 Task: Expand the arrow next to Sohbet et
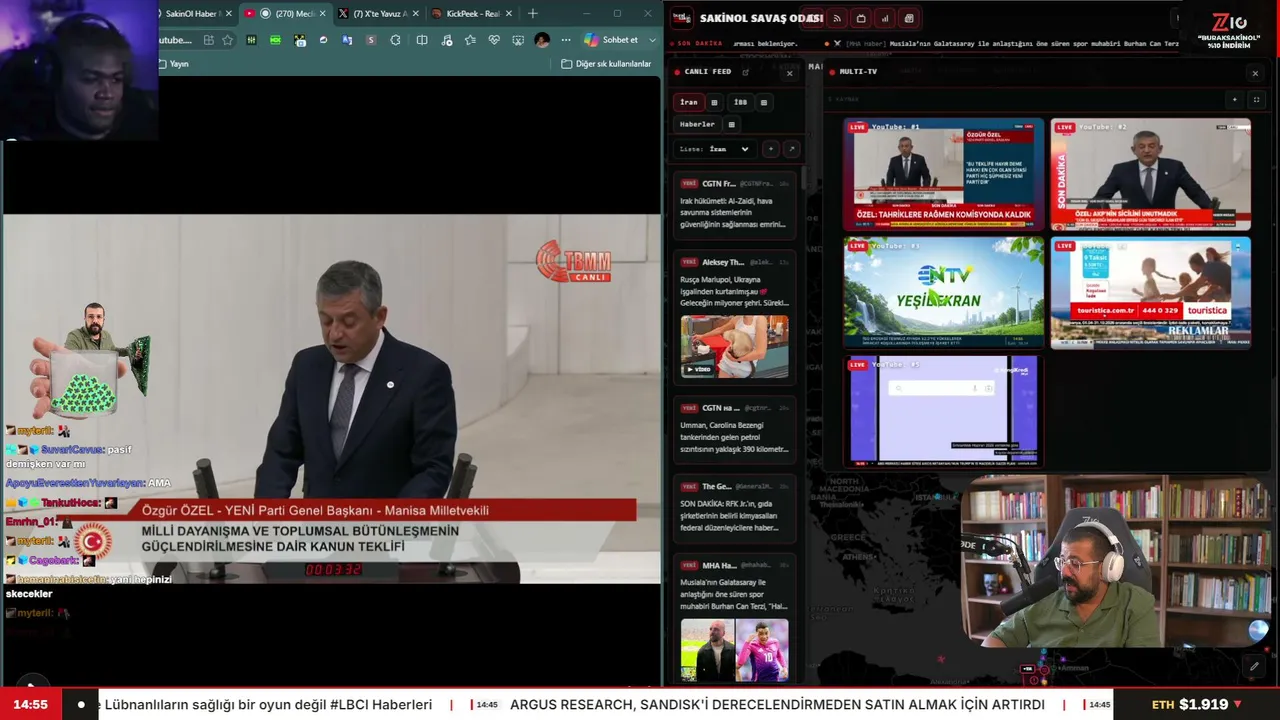pos(653,40)
